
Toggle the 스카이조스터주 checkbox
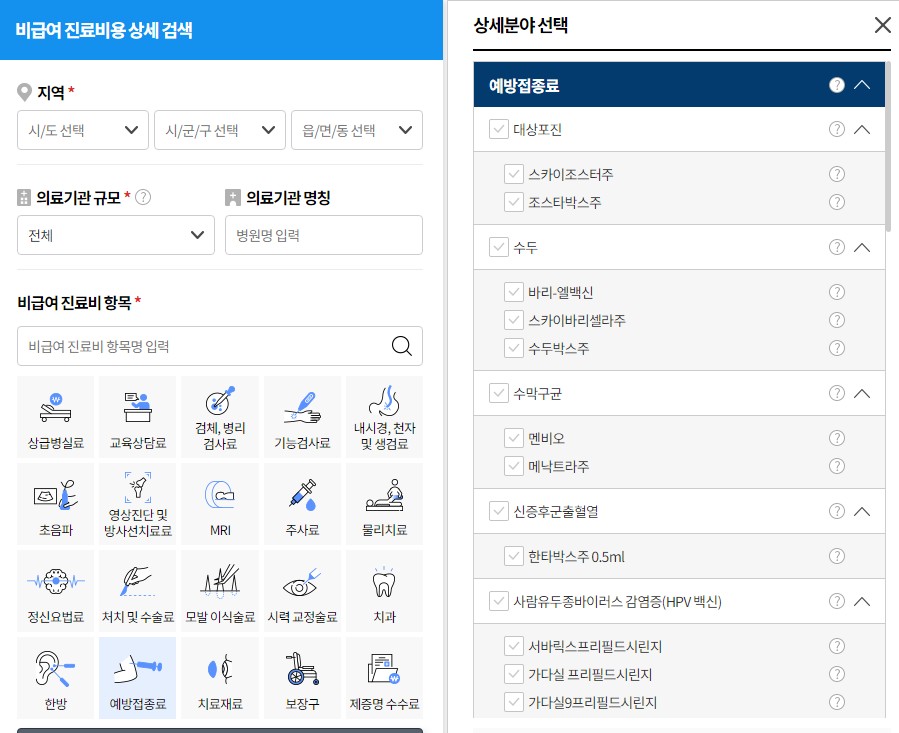514,174
